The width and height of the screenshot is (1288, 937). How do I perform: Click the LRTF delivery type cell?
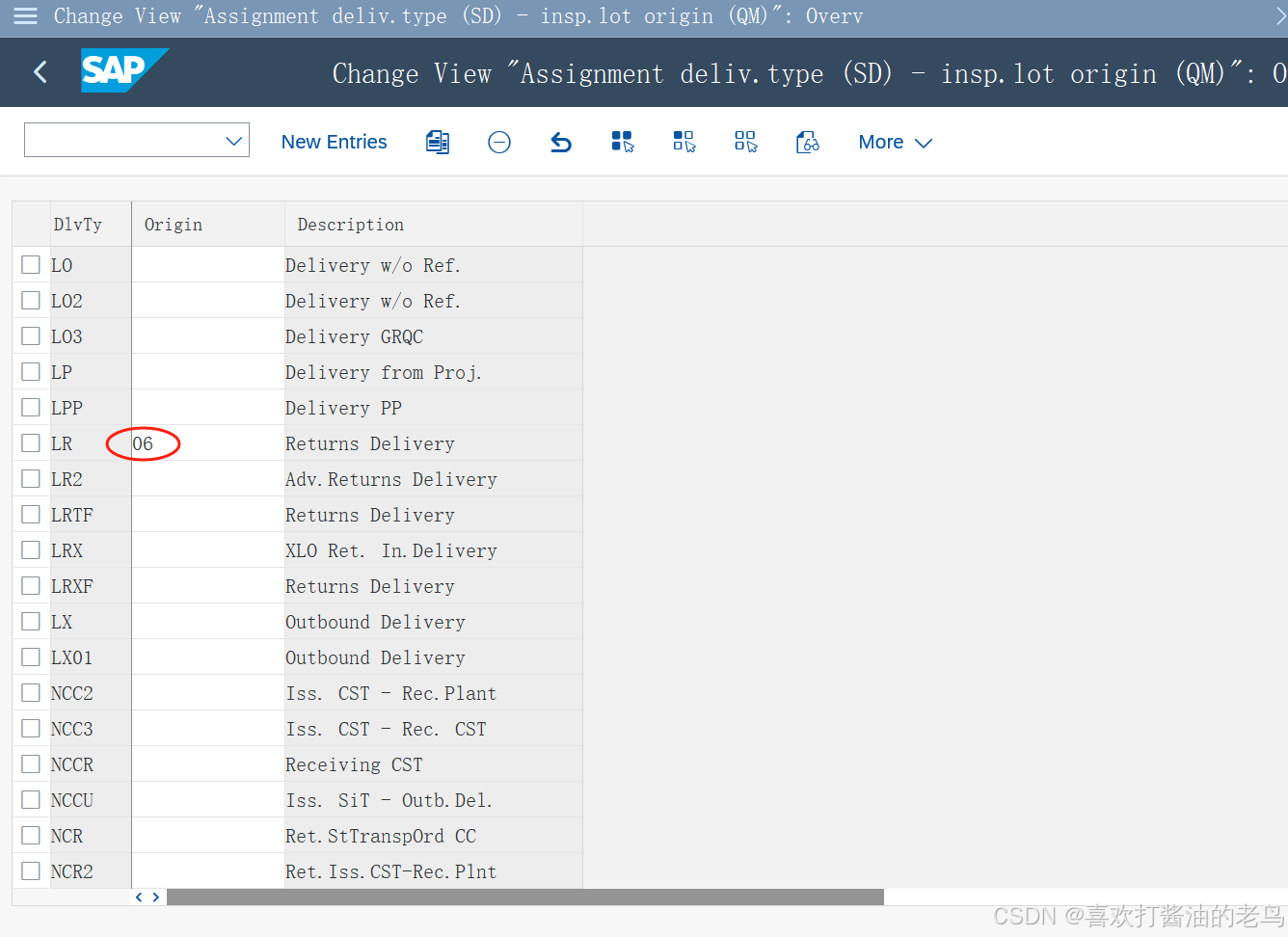(90, 515)
